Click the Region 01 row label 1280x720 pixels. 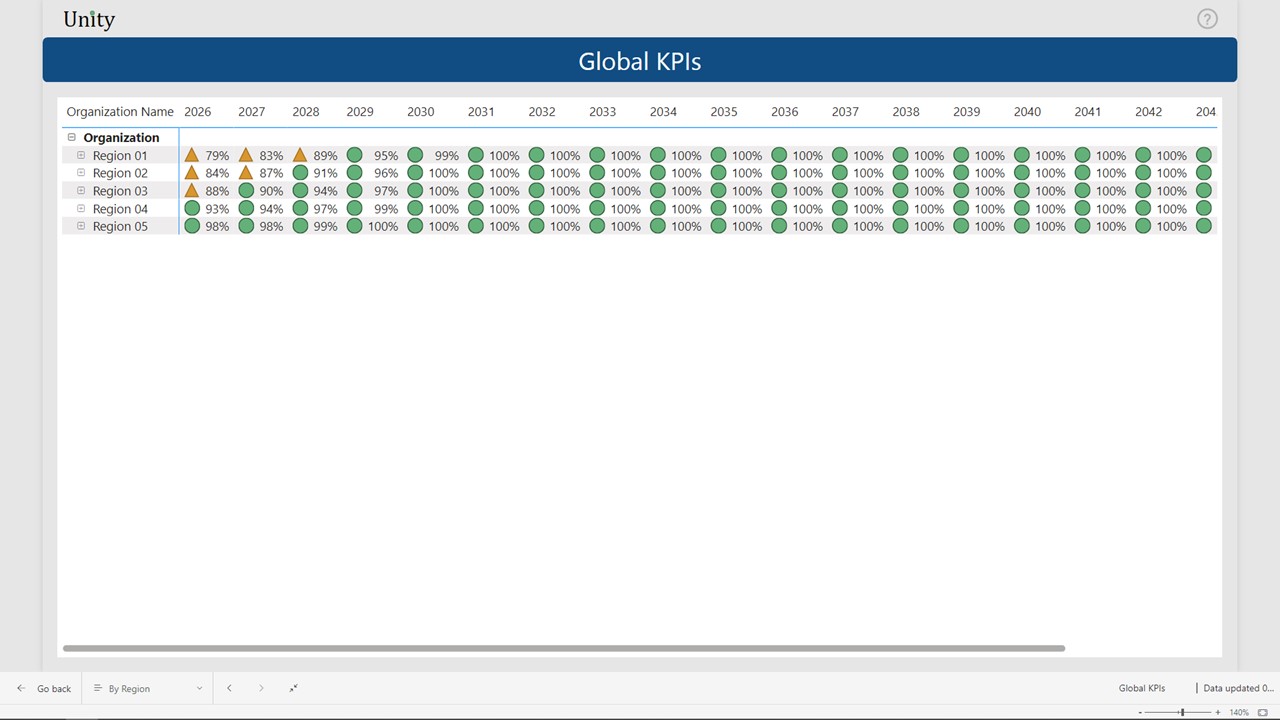120,156
